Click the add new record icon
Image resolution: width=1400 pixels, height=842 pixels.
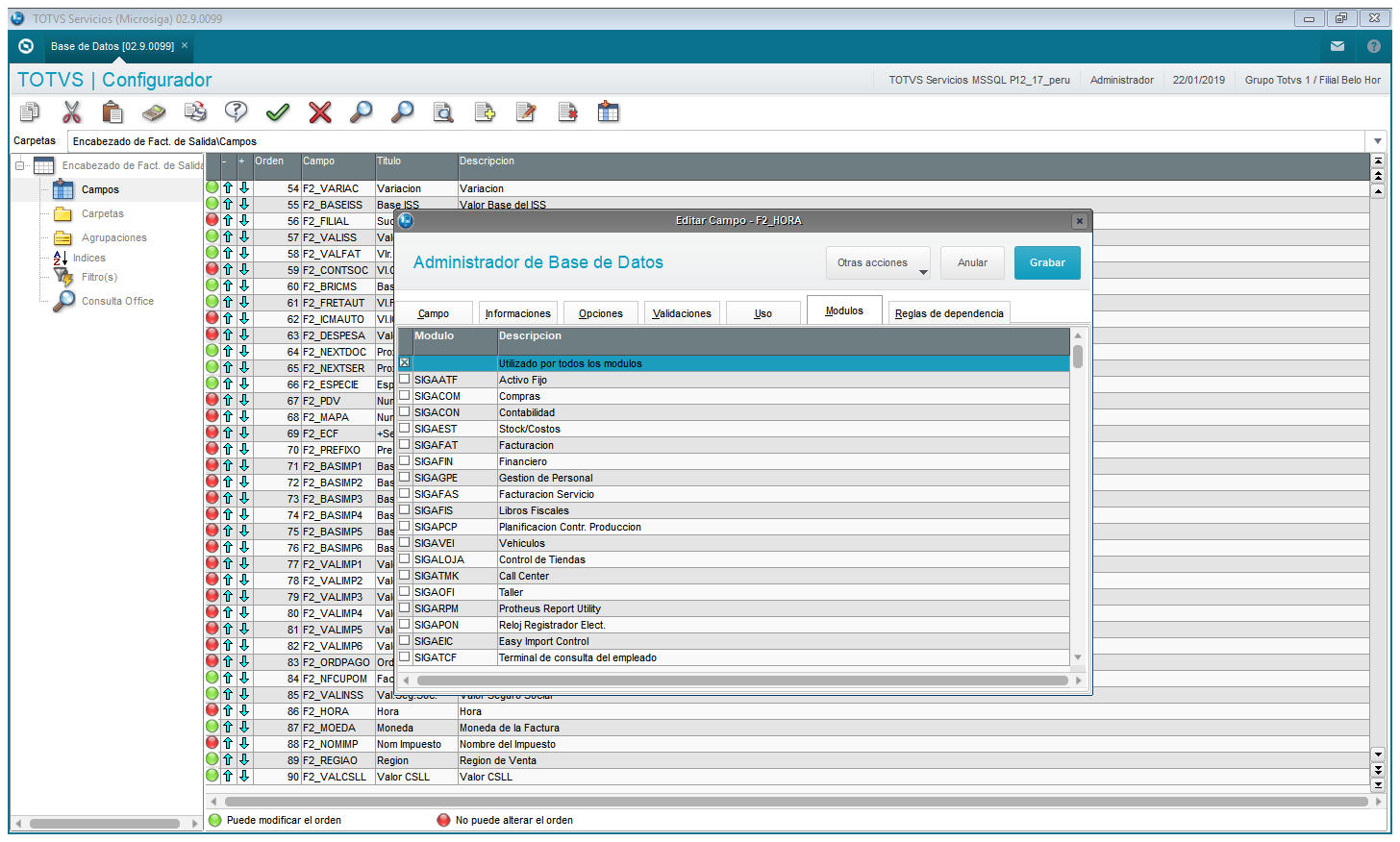pyautogui.click(x=485, y=112)
